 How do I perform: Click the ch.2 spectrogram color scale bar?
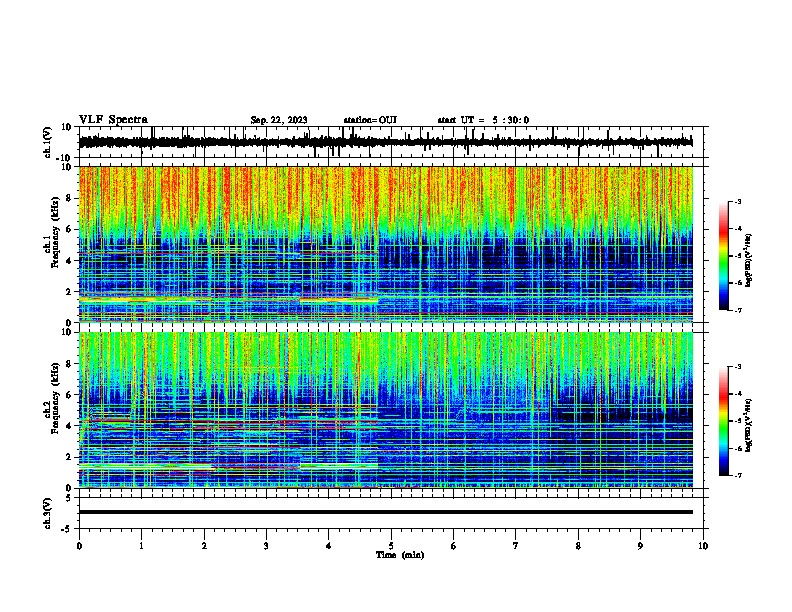723,421
